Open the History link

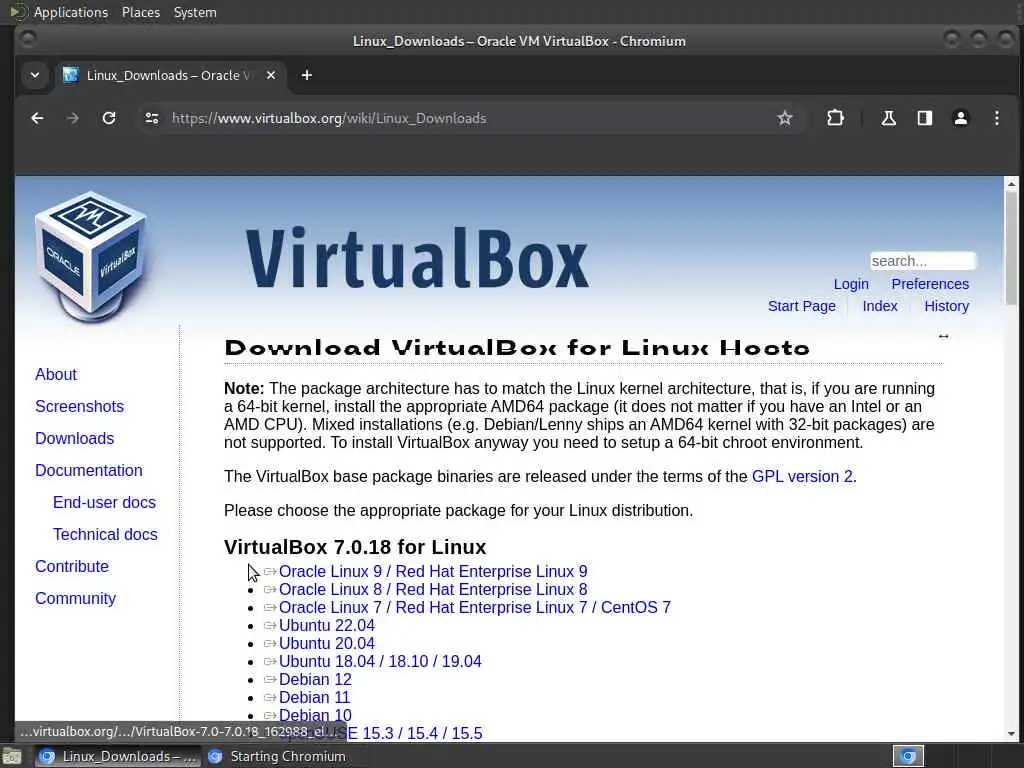(x=946, y=306)
